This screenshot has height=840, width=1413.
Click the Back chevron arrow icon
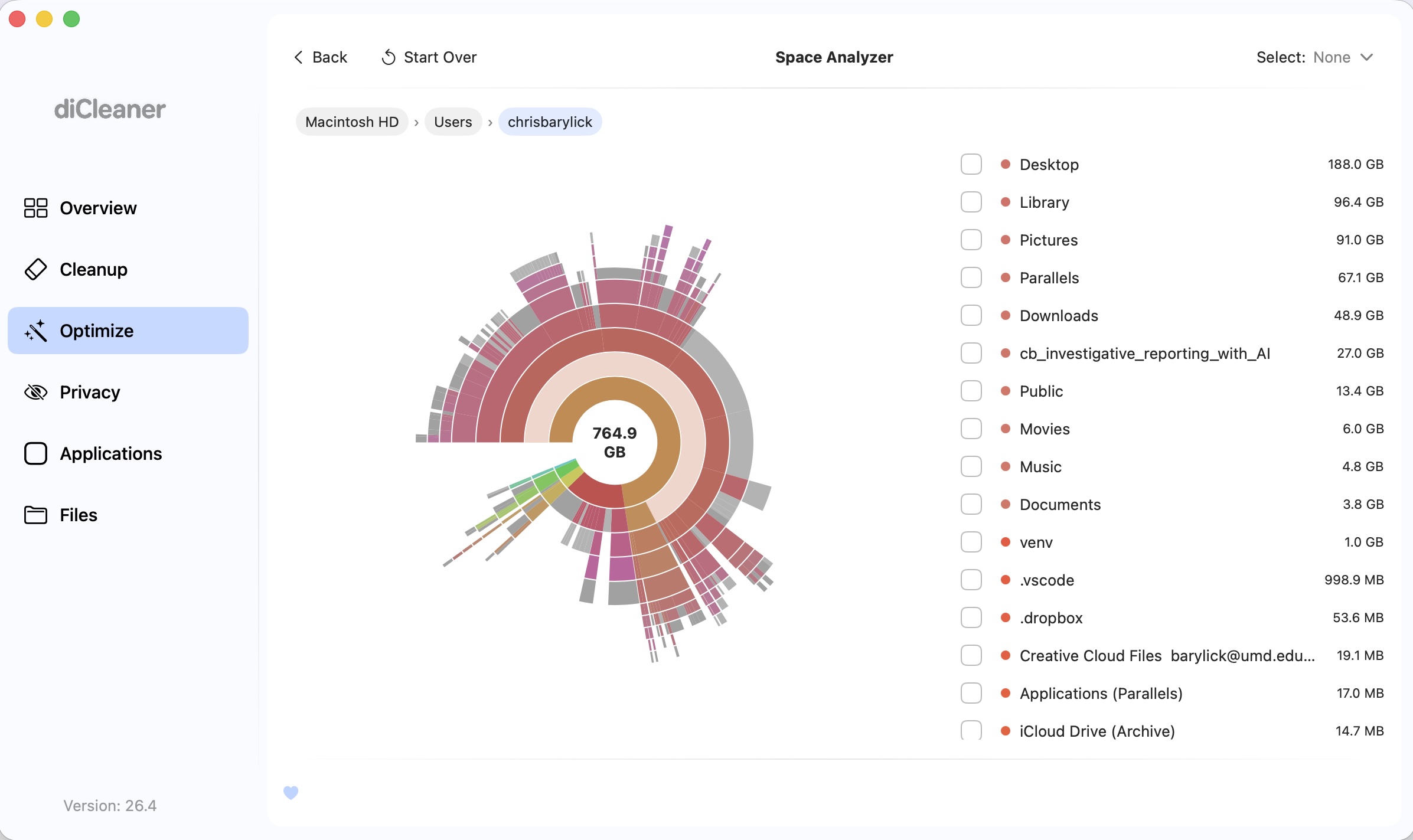299,57
